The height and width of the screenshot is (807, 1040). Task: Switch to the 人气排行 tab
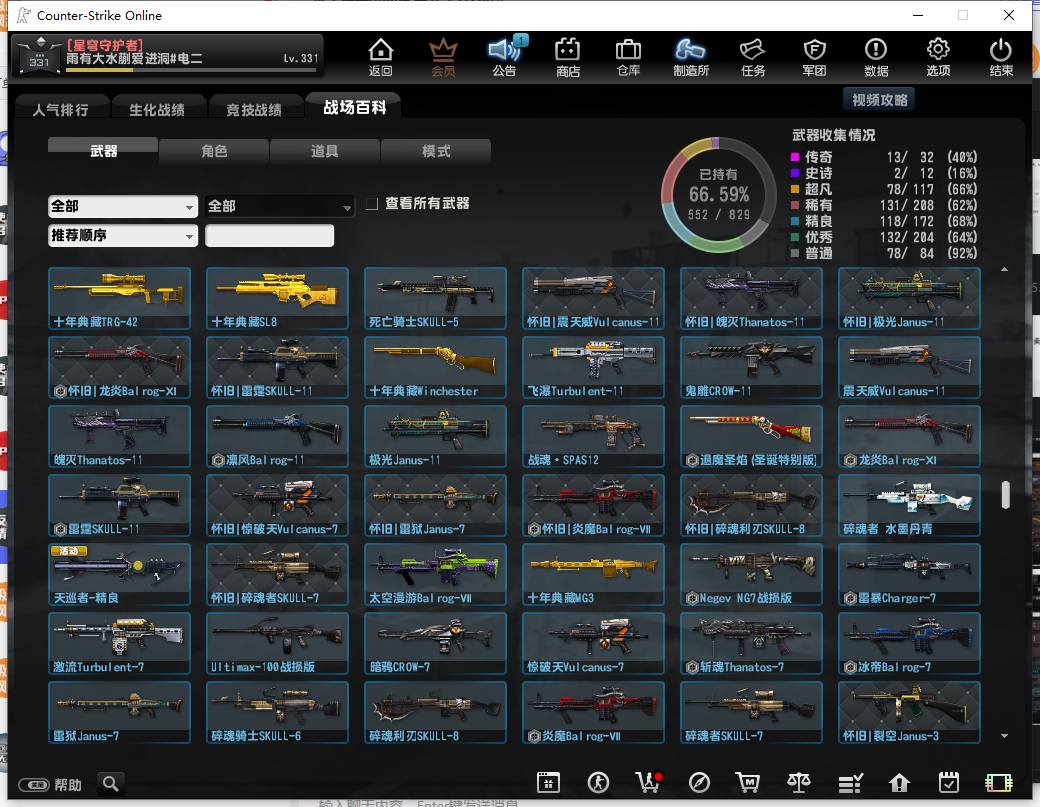pos(60,109)
